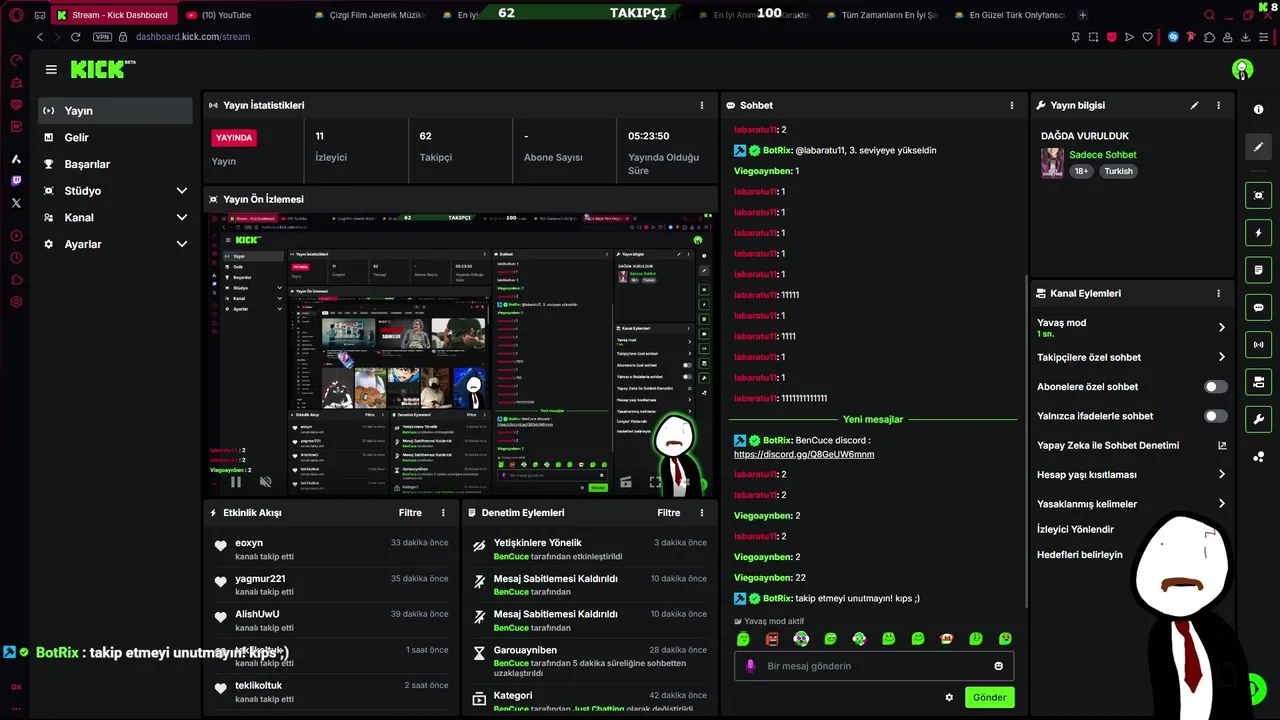Click yagmur221 in the activity feed

click(x=260, y=578)
